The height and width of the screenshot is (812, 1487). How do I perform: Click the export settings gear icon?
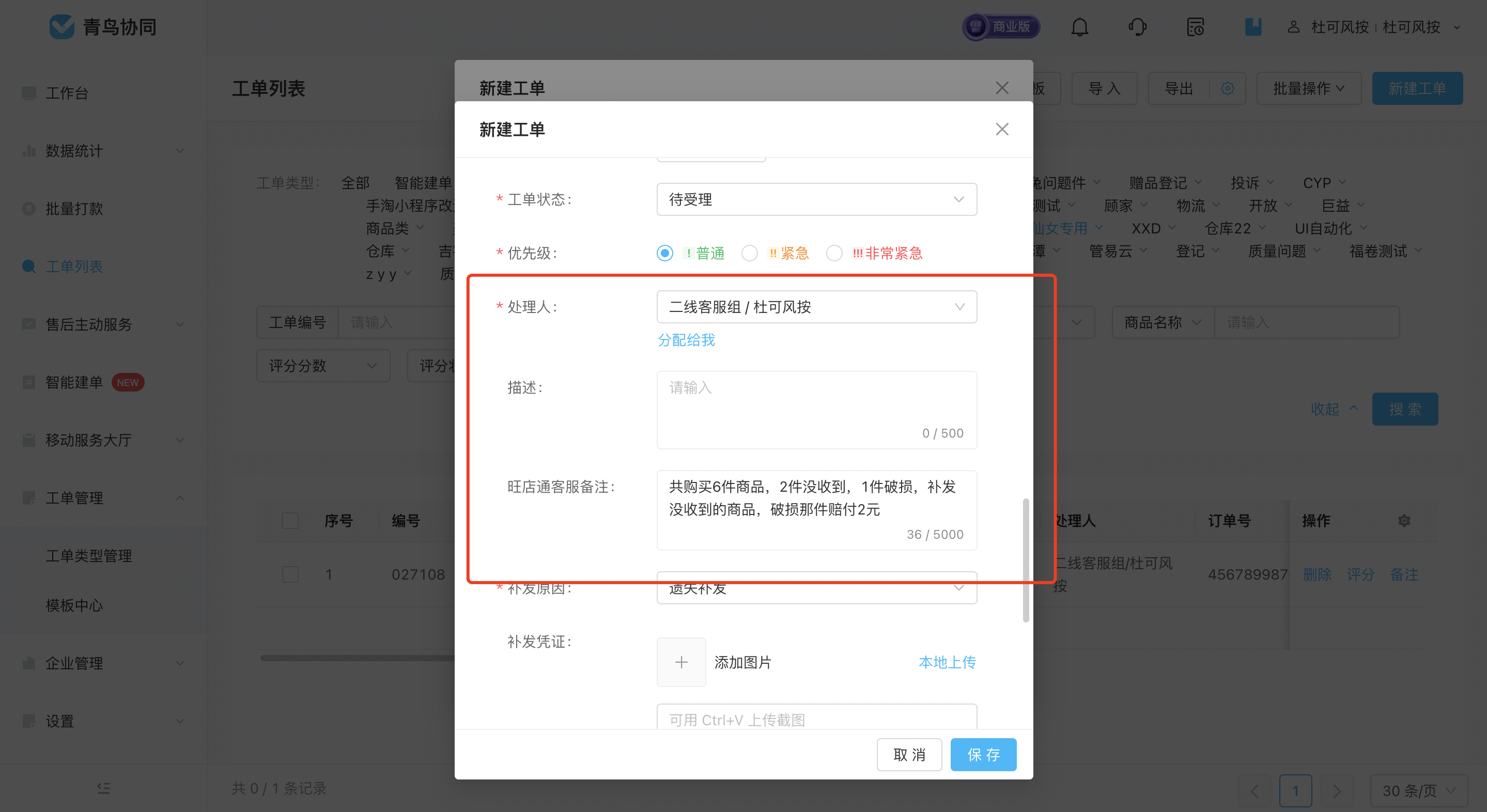click(1227, 88)
